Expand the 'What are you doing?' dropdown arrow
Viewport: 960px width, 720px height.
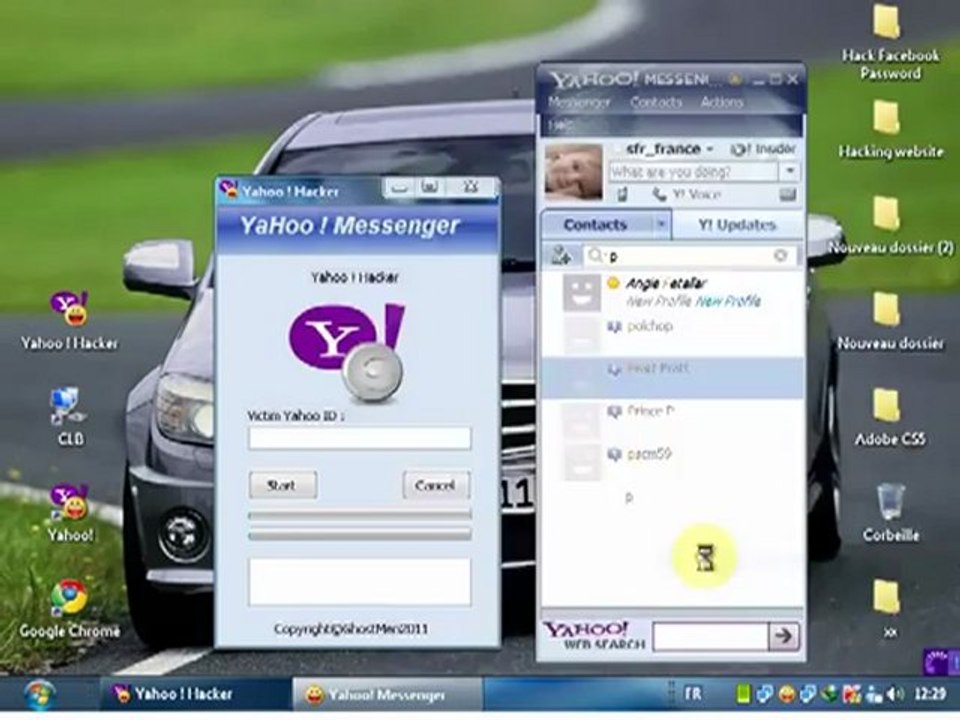[790, 171]
